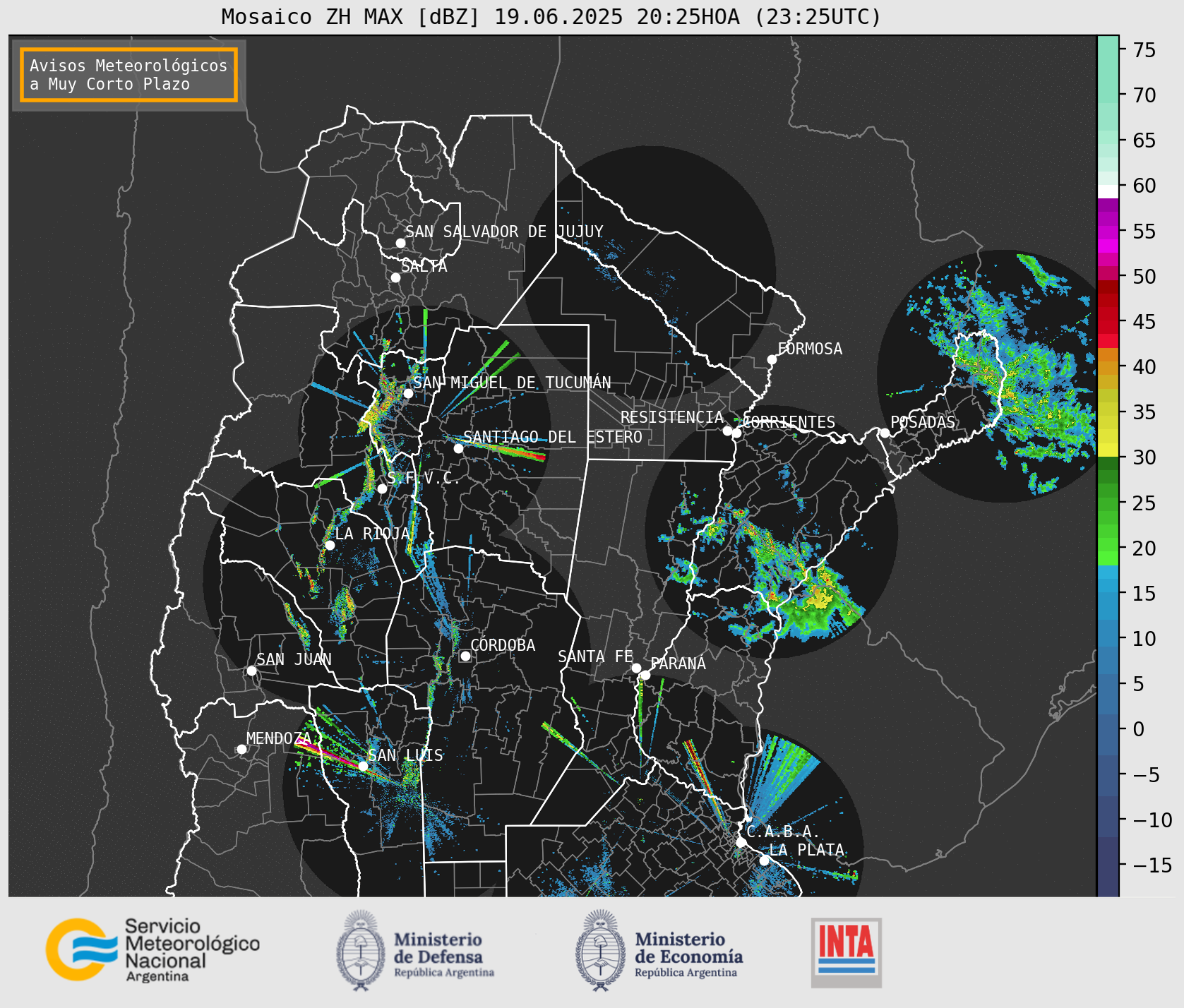The image size is (1184, 1008).
Task: Select the Córdoba city marker
Action: 465,656
